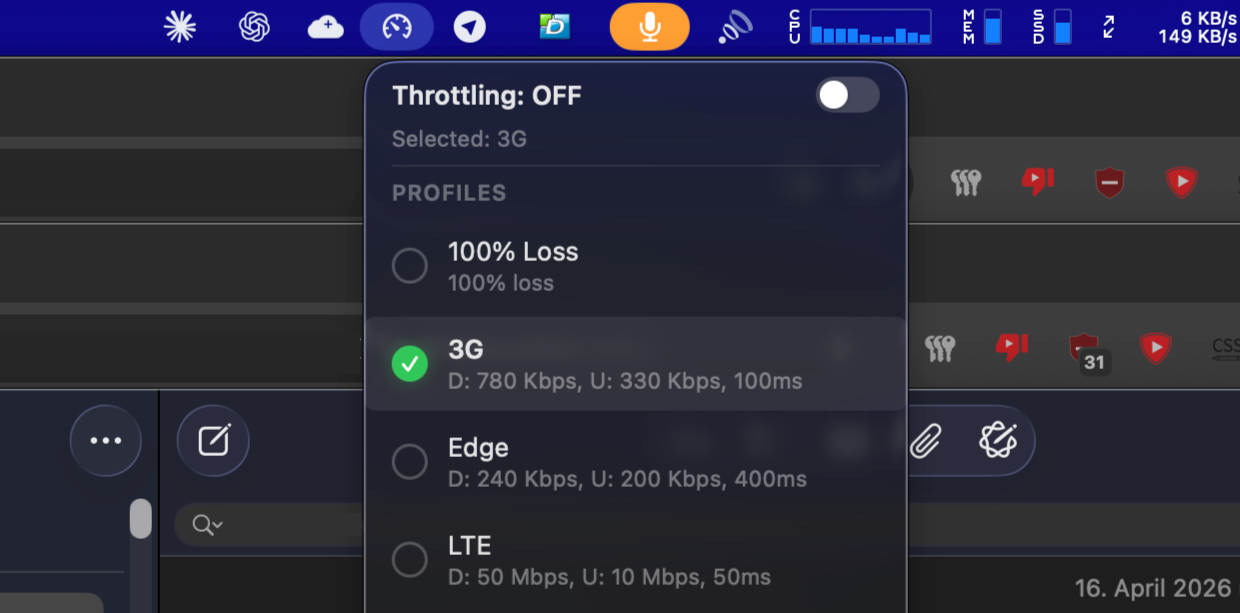Open the three-dots more options button
Screen dimensions: 1240x613
point(106,440)
